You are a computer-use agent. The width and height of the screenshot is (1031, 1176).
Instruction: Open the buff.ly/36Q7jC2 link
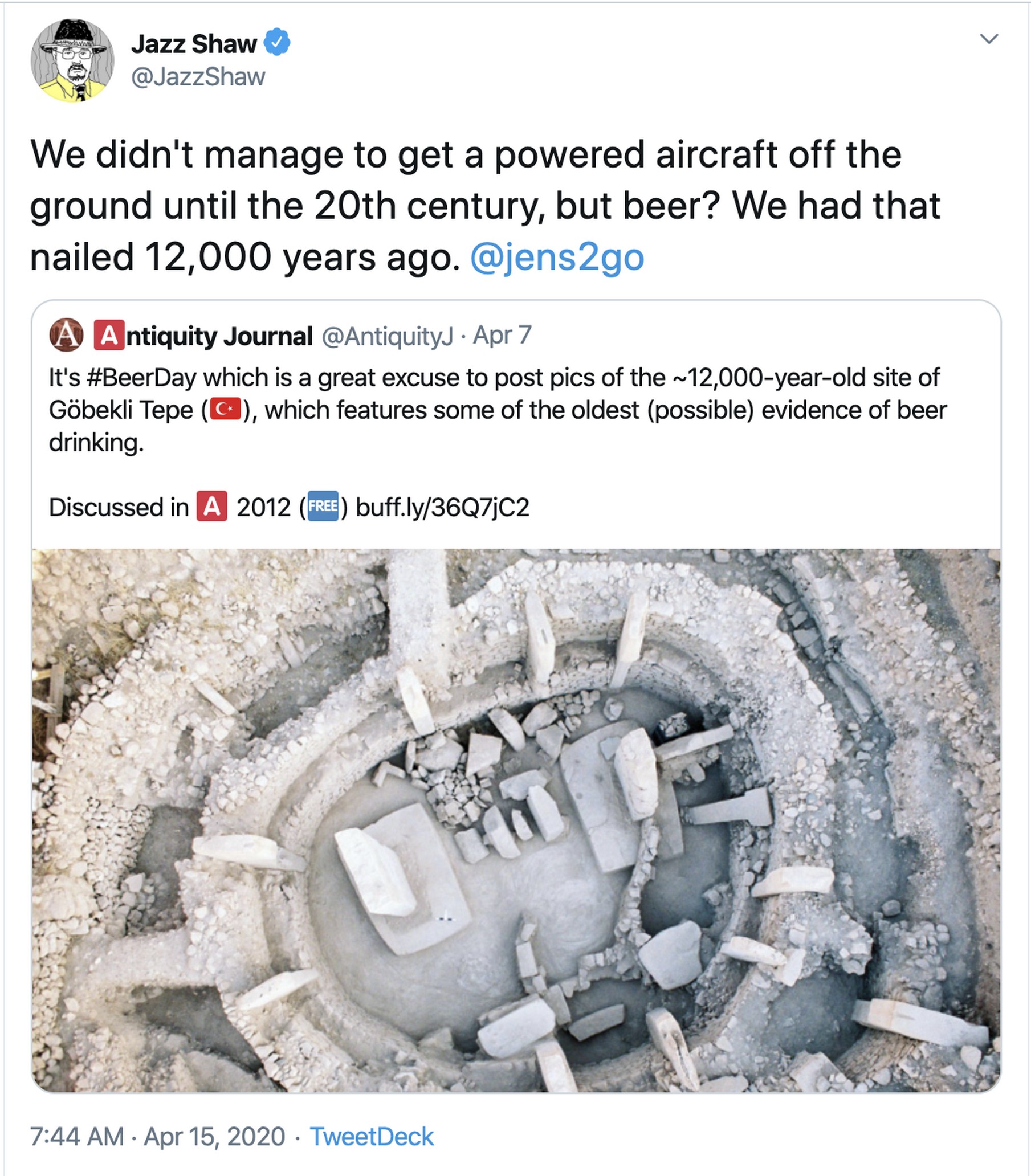coord(442,507)
